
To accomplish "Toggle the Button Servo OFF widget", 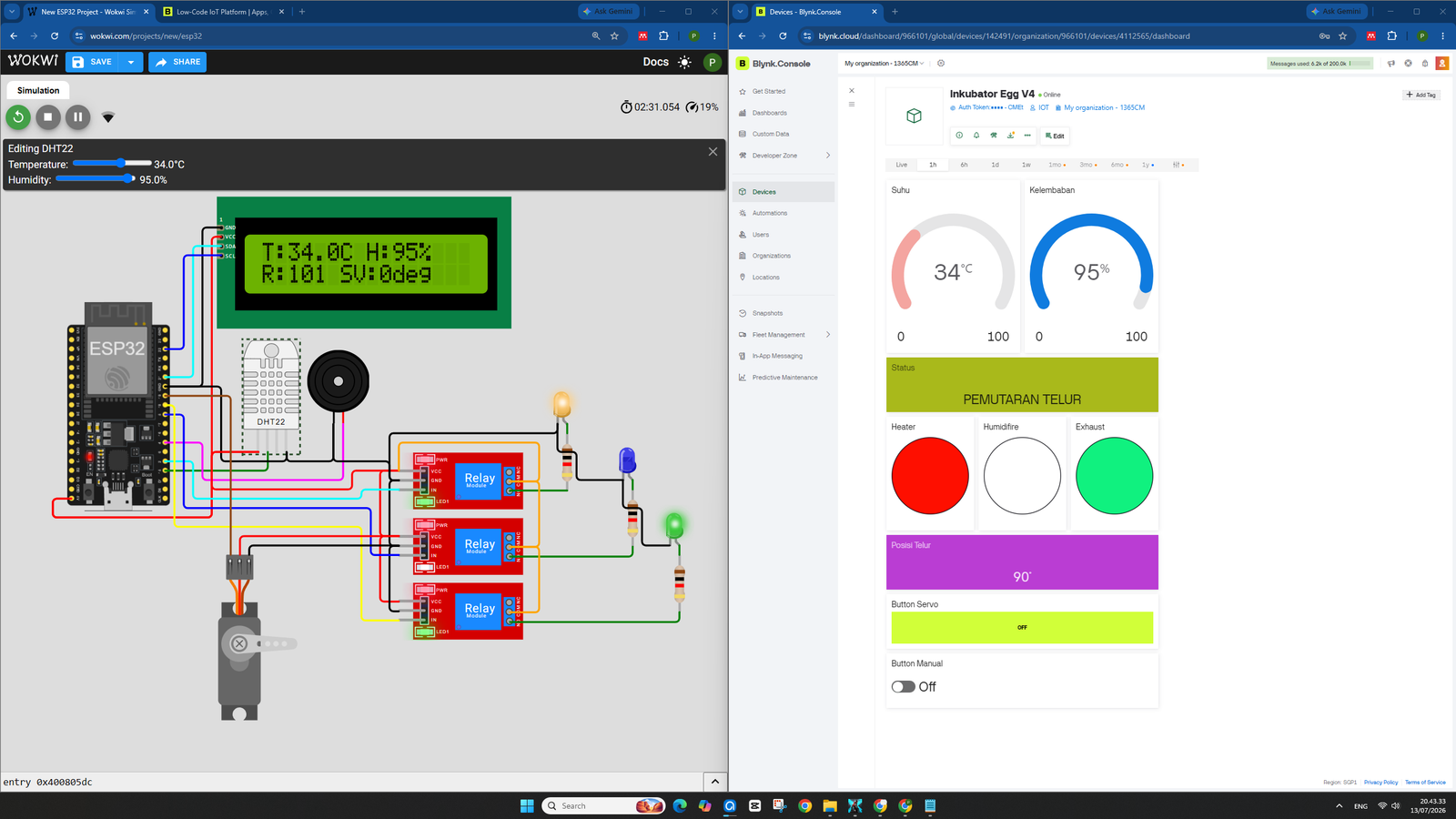I will coord(1022,627).
